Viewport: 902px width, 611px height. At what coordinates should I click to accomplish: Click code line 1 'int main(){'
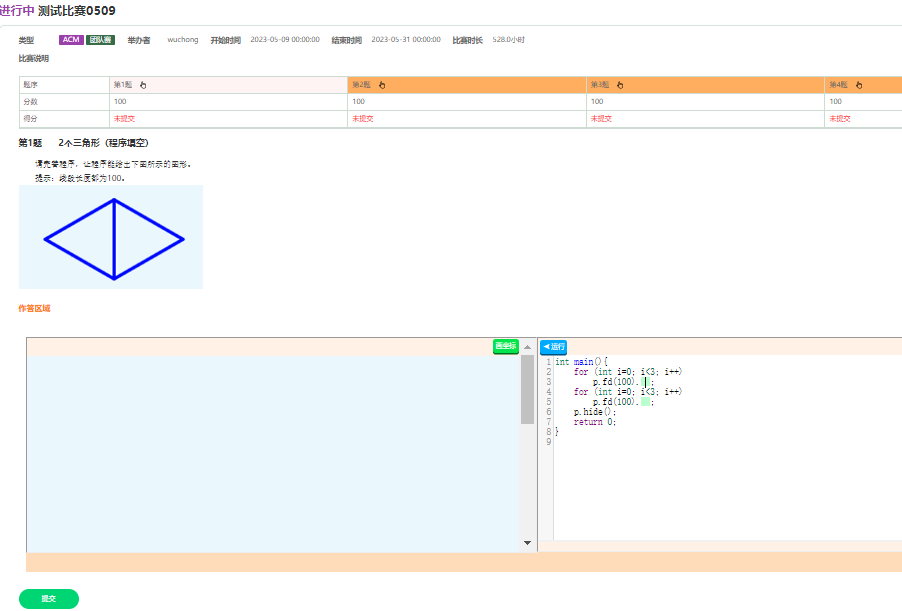pyautogui.click(x=582, y=362)
